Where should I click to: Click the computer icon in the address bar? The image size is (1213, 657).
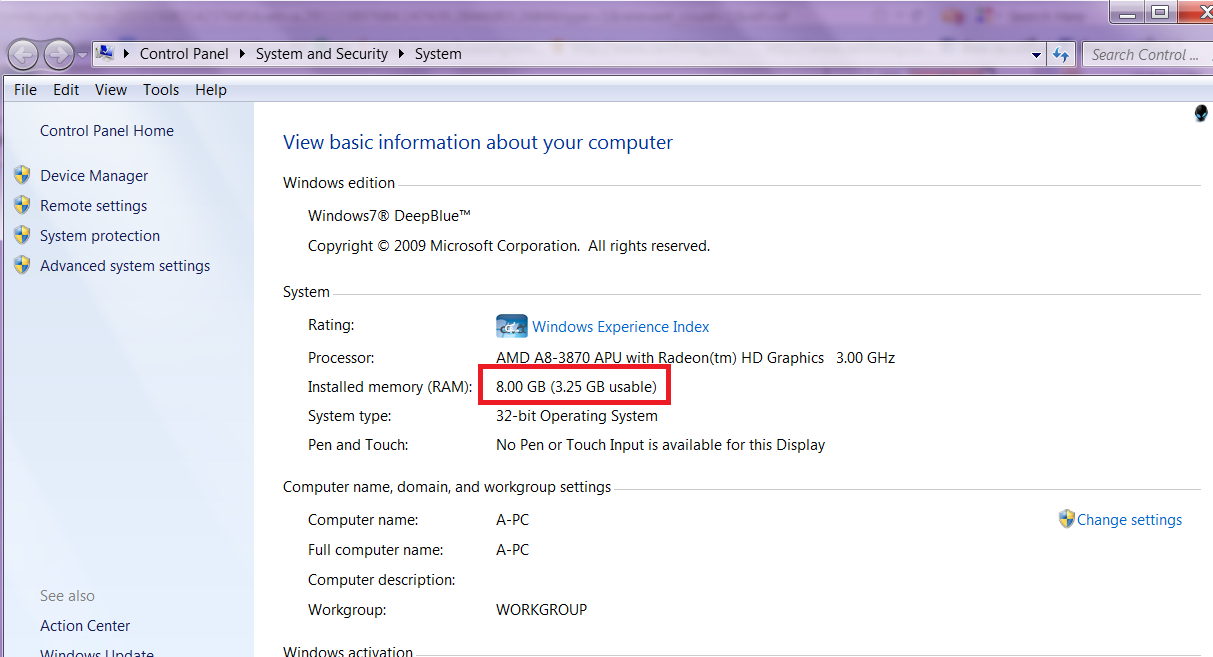(104, 54)
